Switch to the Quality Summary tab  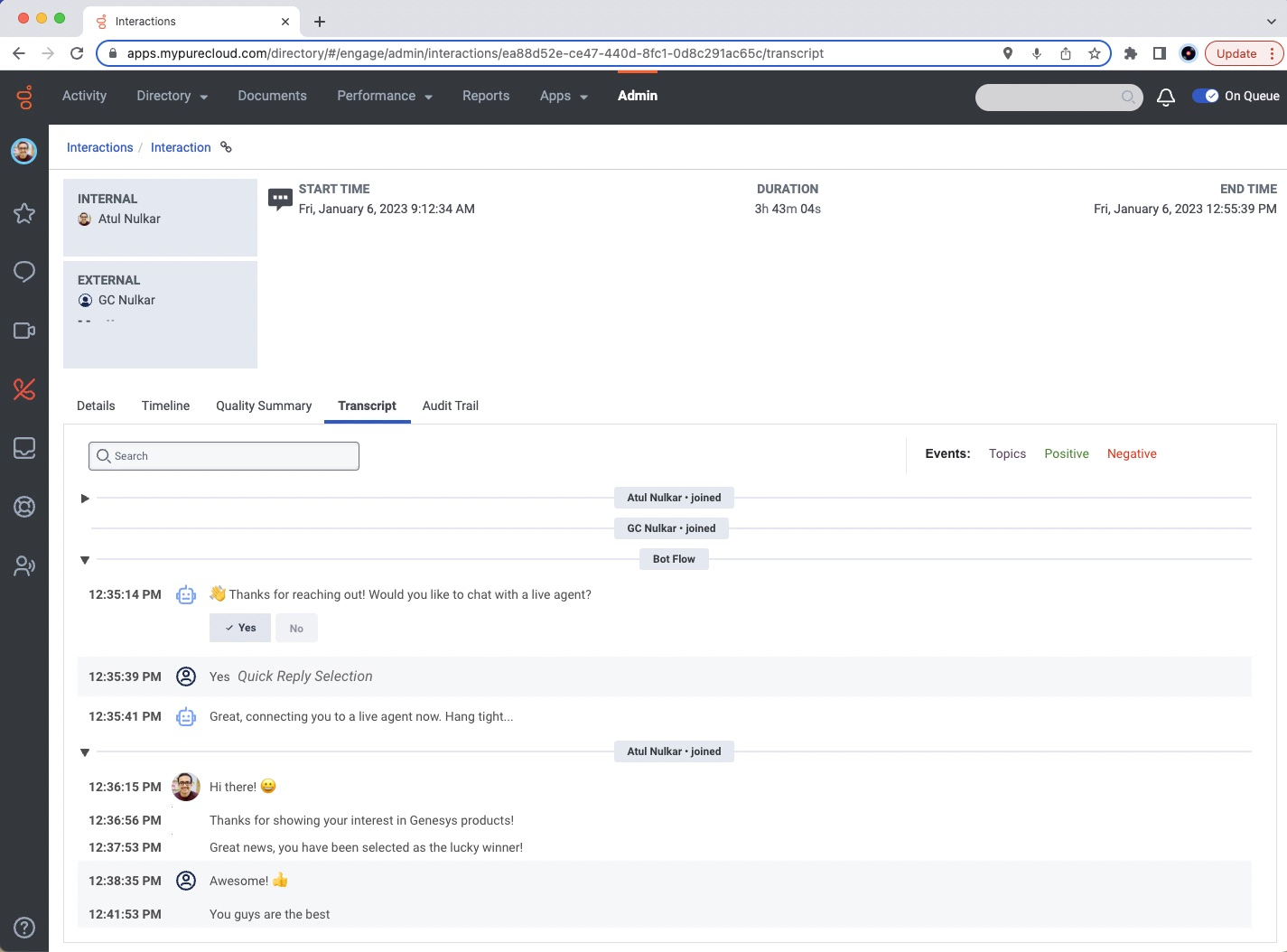point(264,406)
